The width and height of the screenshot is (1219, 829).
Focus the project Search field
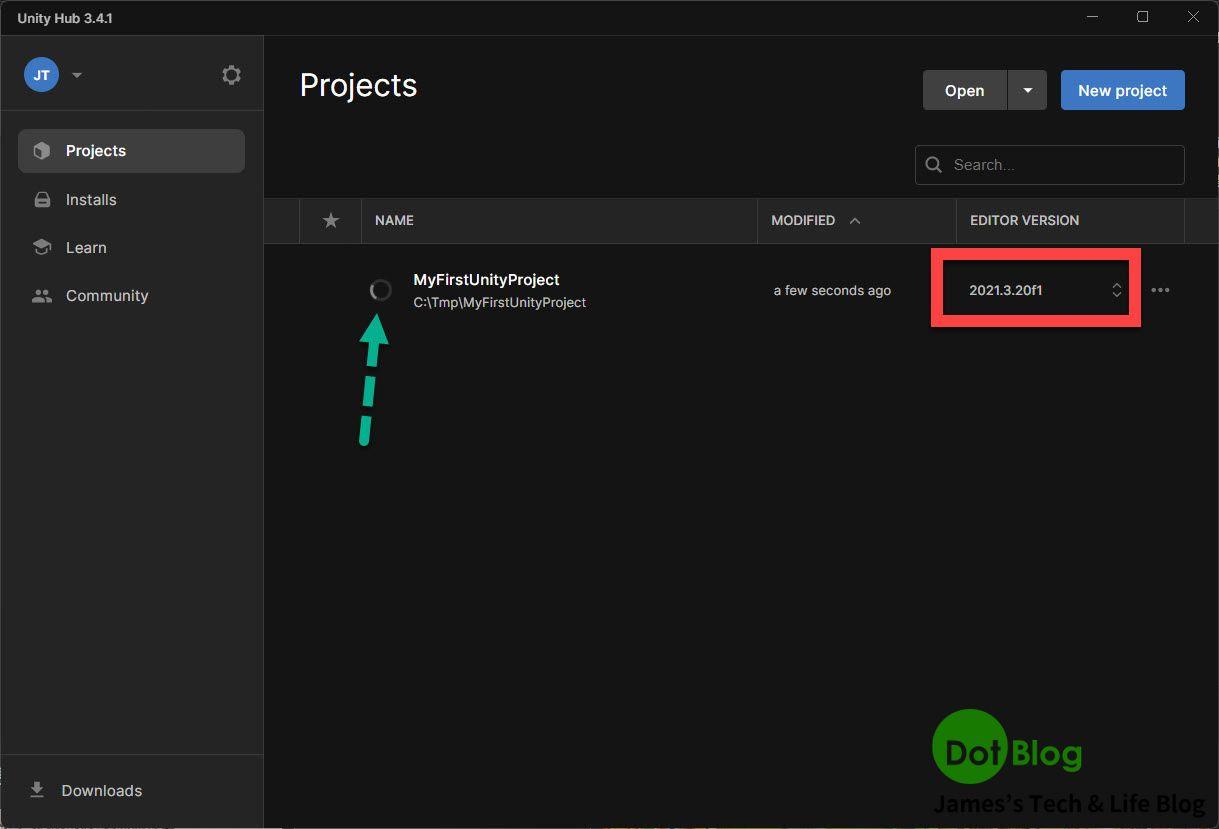(1060, 165)
